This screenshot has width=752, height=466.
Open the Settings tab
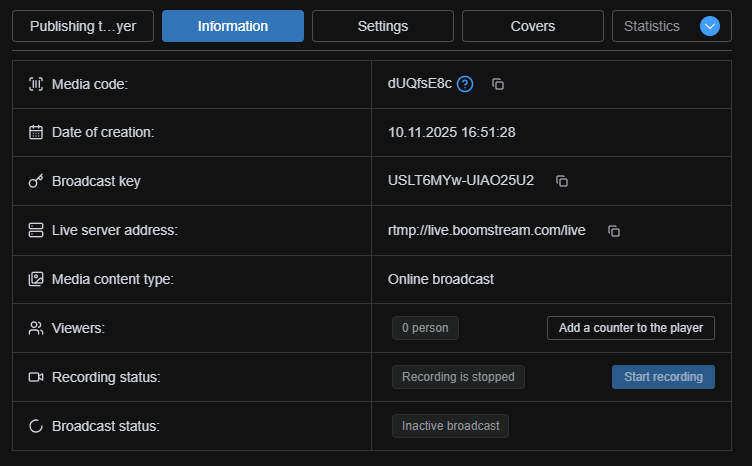coord(383,26)
